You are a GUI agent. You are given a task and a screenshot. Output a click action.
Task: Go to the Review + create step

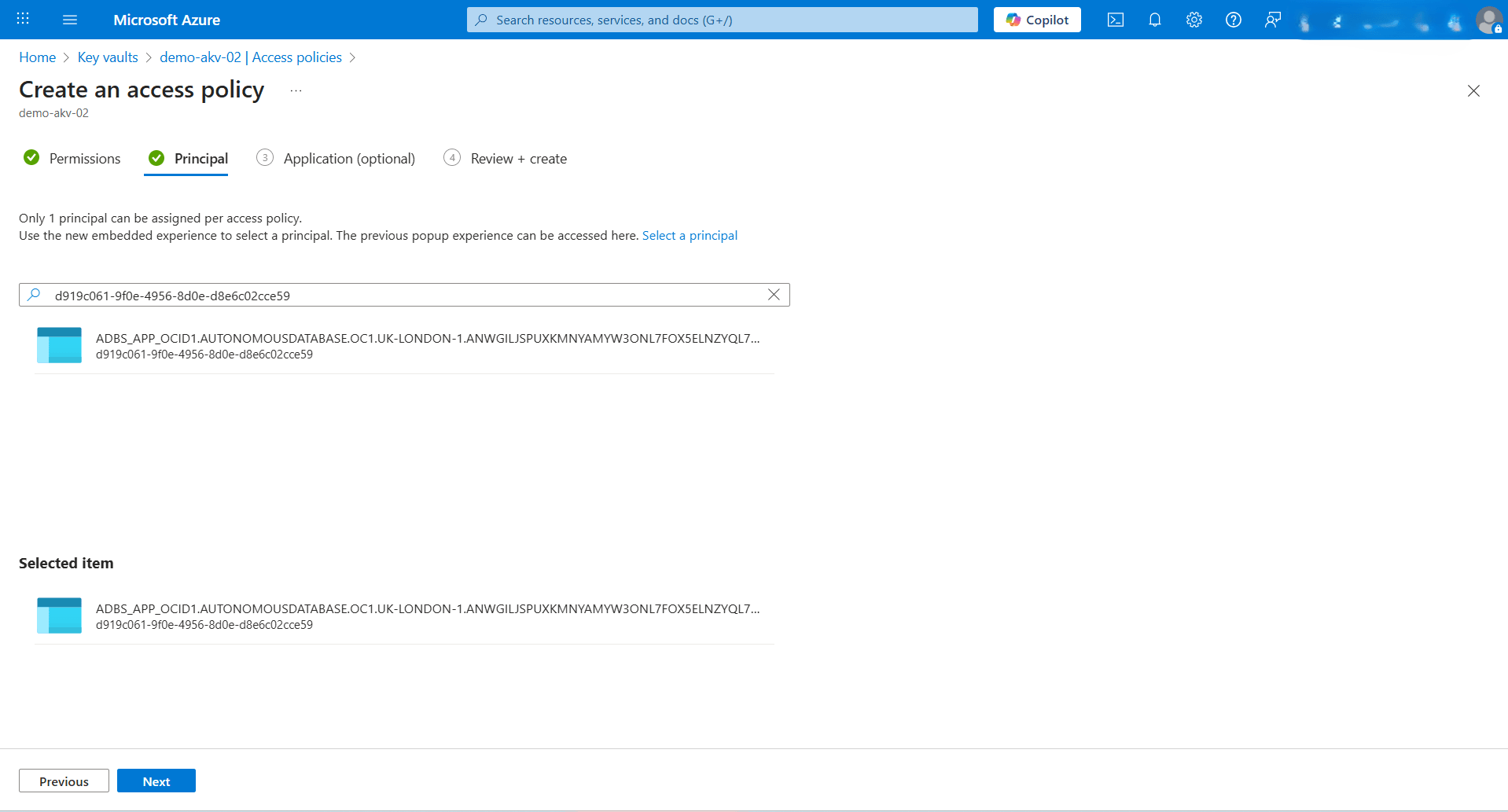(518, 158)
